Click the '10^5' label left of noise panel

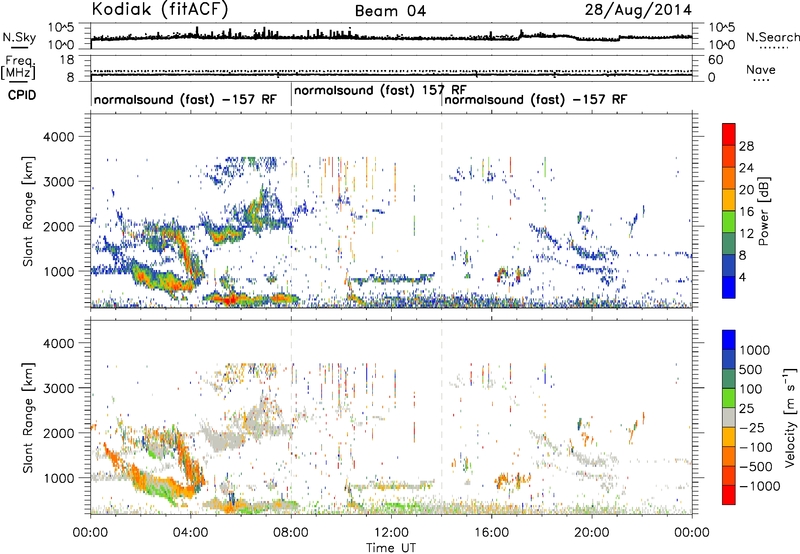pos(61,27)
